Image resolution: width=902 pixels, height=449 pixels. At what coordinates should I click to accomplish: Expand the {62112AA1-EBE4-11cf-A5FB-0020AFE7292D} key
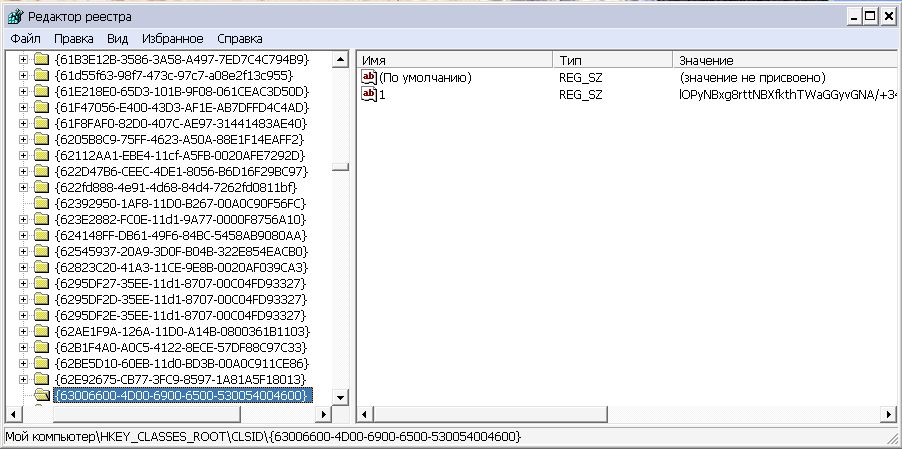(24, 155)
